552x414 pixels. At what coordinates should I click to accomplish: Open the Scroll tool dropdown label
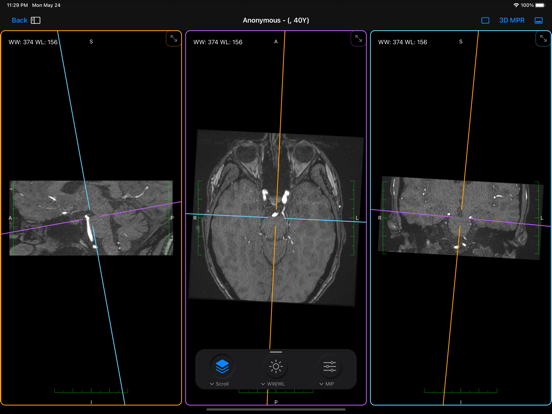coord(219,384)
